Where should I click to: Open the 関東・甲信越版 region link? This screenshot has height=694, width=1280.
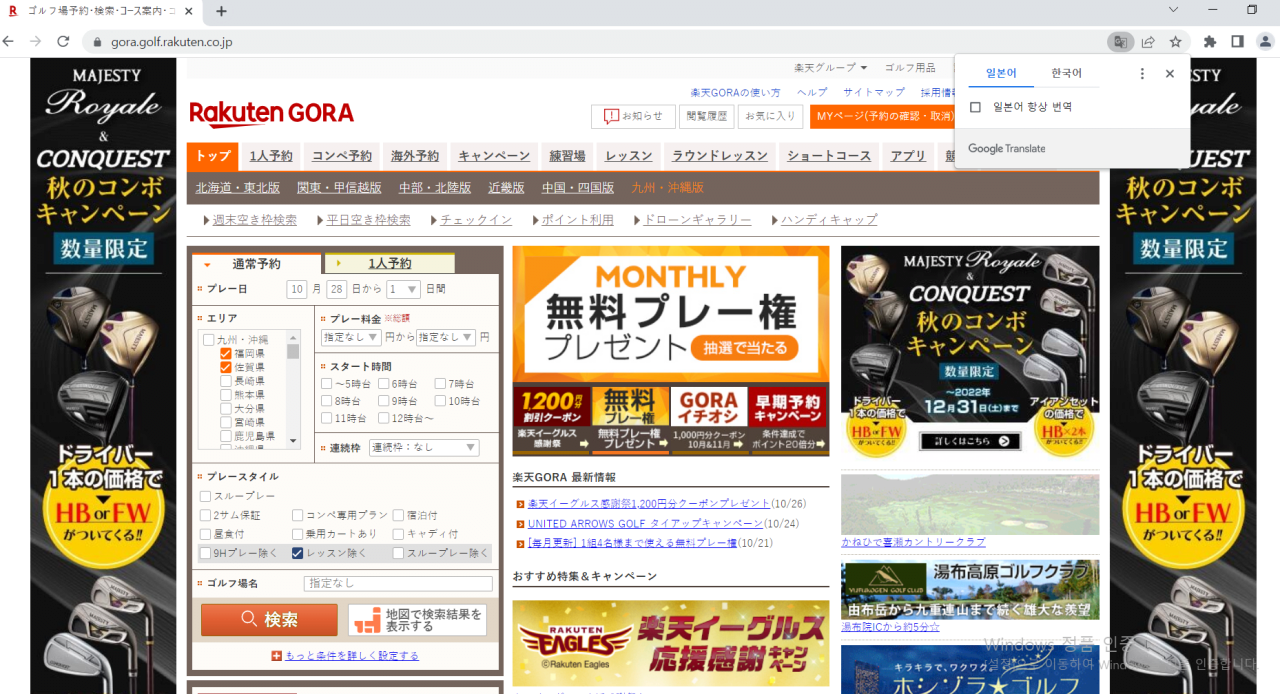339,187
